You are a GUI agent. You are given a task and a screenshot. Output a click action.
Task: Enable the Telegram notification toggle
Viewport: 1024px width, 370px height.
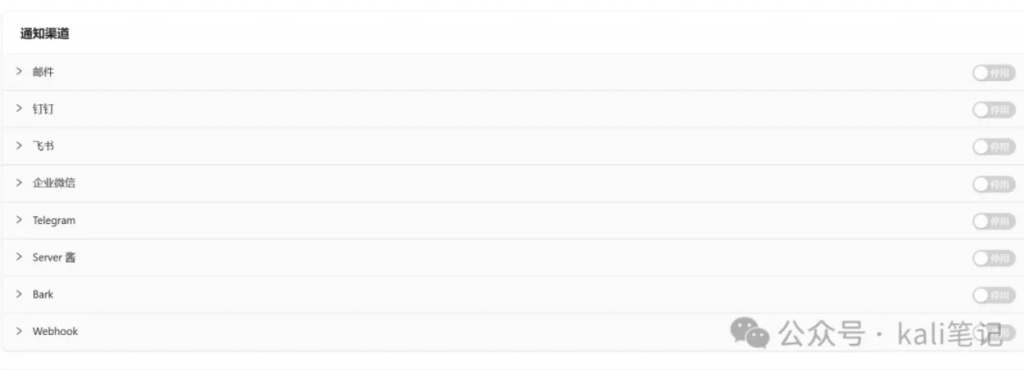(x=994, y=221)
